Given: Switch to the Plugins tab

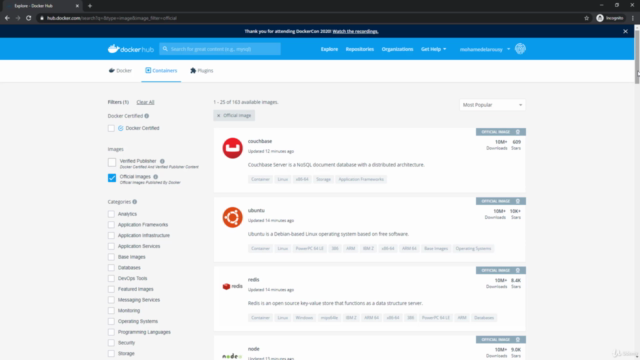Looking at the screenshot, I should coord(202,71).
